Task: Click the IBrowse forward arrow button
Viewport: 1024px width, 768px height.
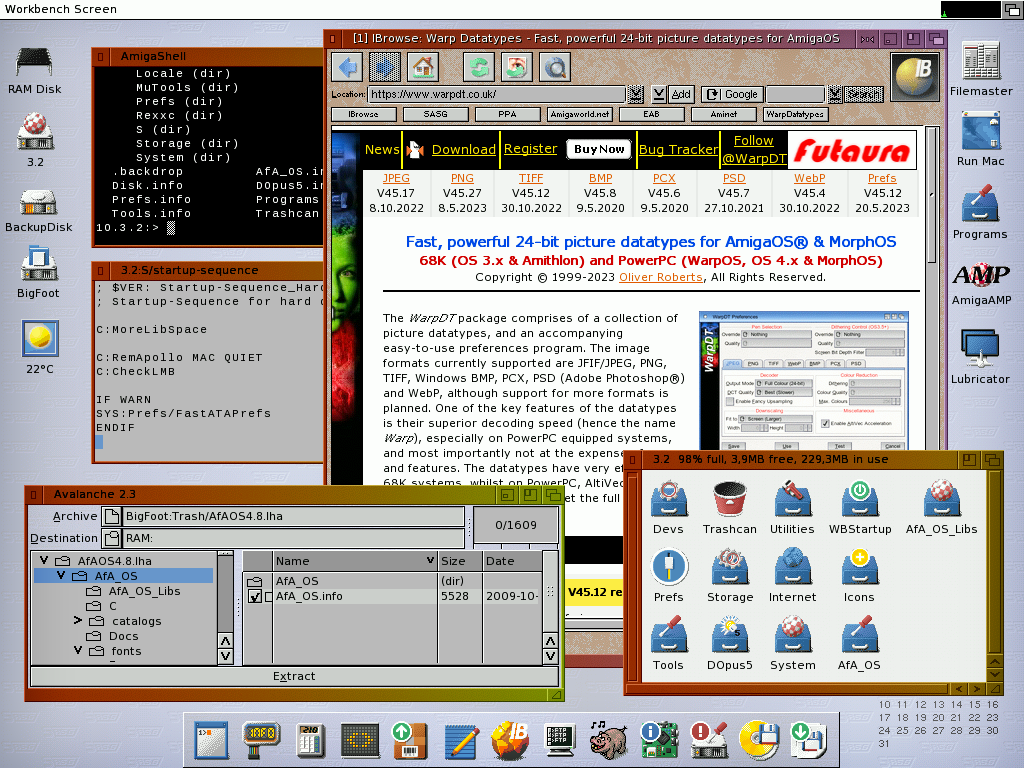Action: point(385,67)
